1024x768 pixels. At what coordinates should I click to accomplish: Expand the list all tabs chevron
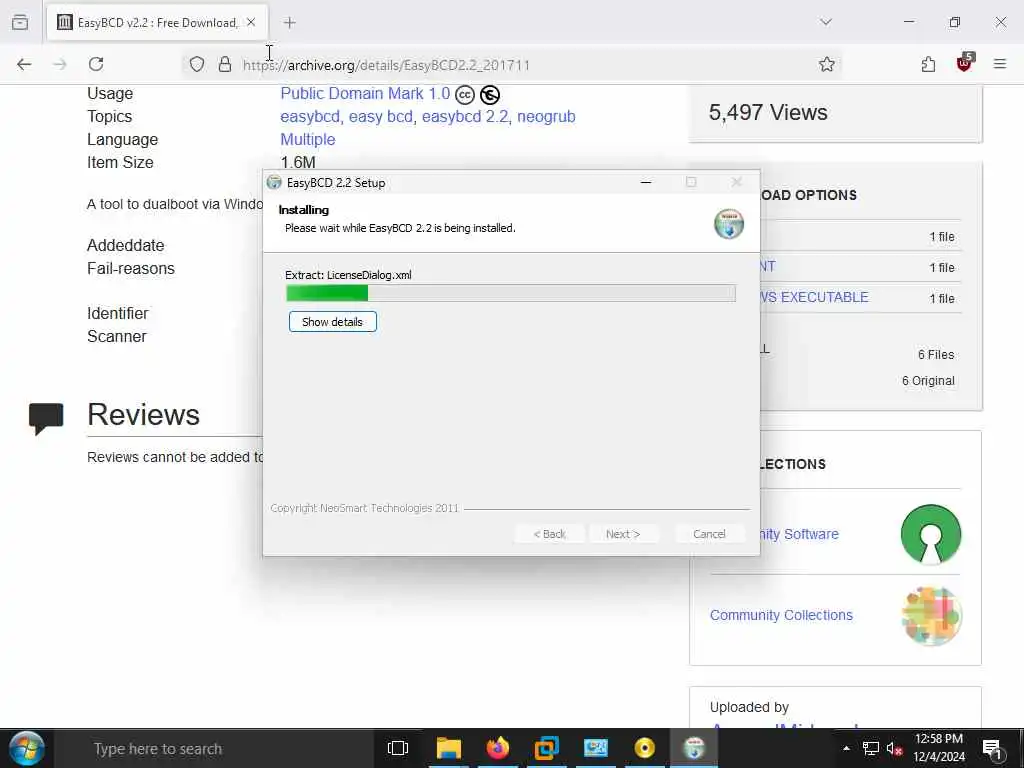point(826,22)
